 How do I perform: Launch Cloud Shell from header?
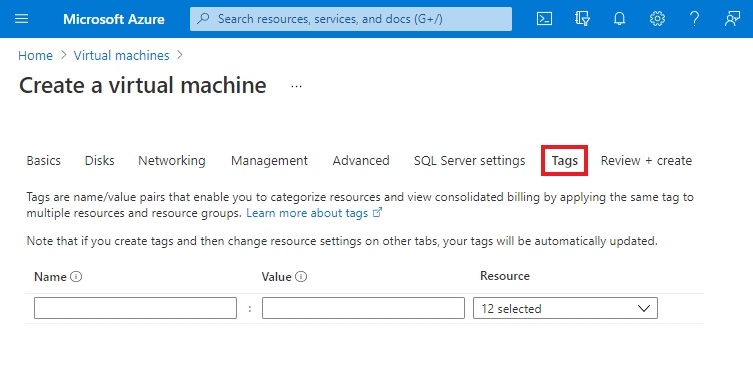[x=544, y=19]
